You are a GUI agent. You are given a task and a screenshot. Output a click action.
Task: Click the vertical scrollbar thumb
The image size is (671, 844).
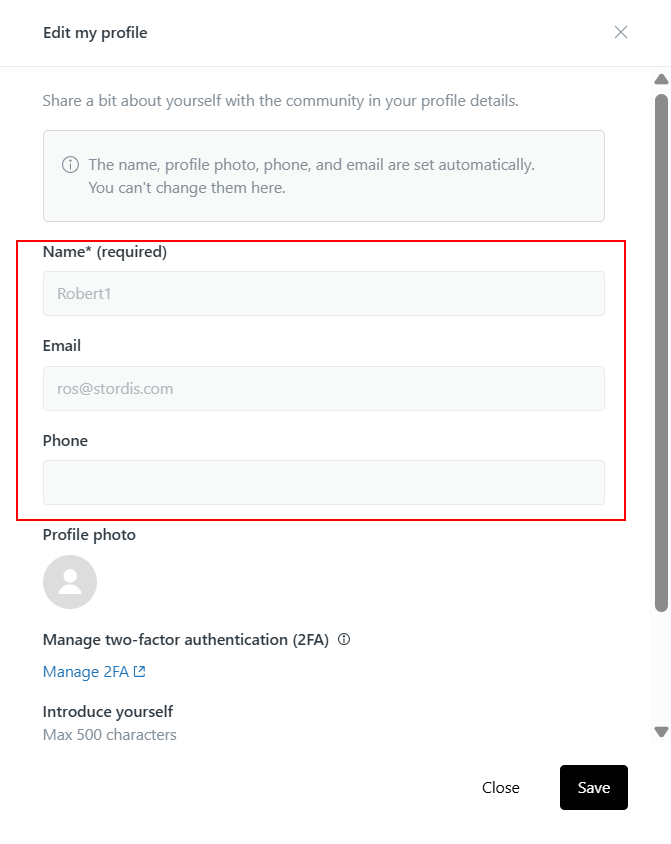point(661,353)
